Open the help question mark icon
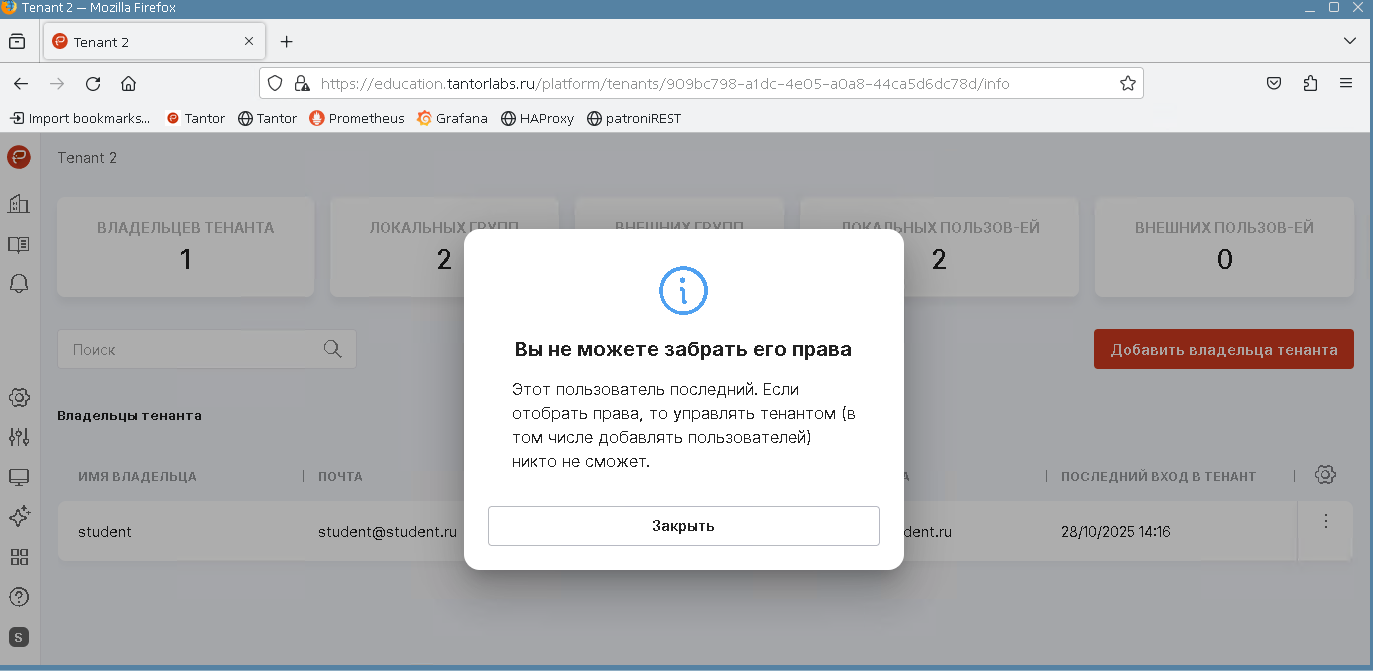 coord(19,597)
